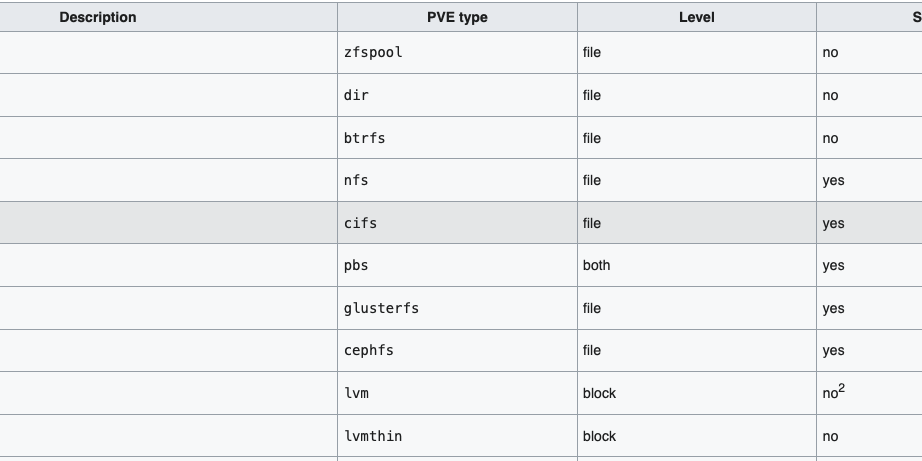The width and height of the screenshot is (922, 461).
Task: Click the PVE type column header
Action: pos(457,17)
